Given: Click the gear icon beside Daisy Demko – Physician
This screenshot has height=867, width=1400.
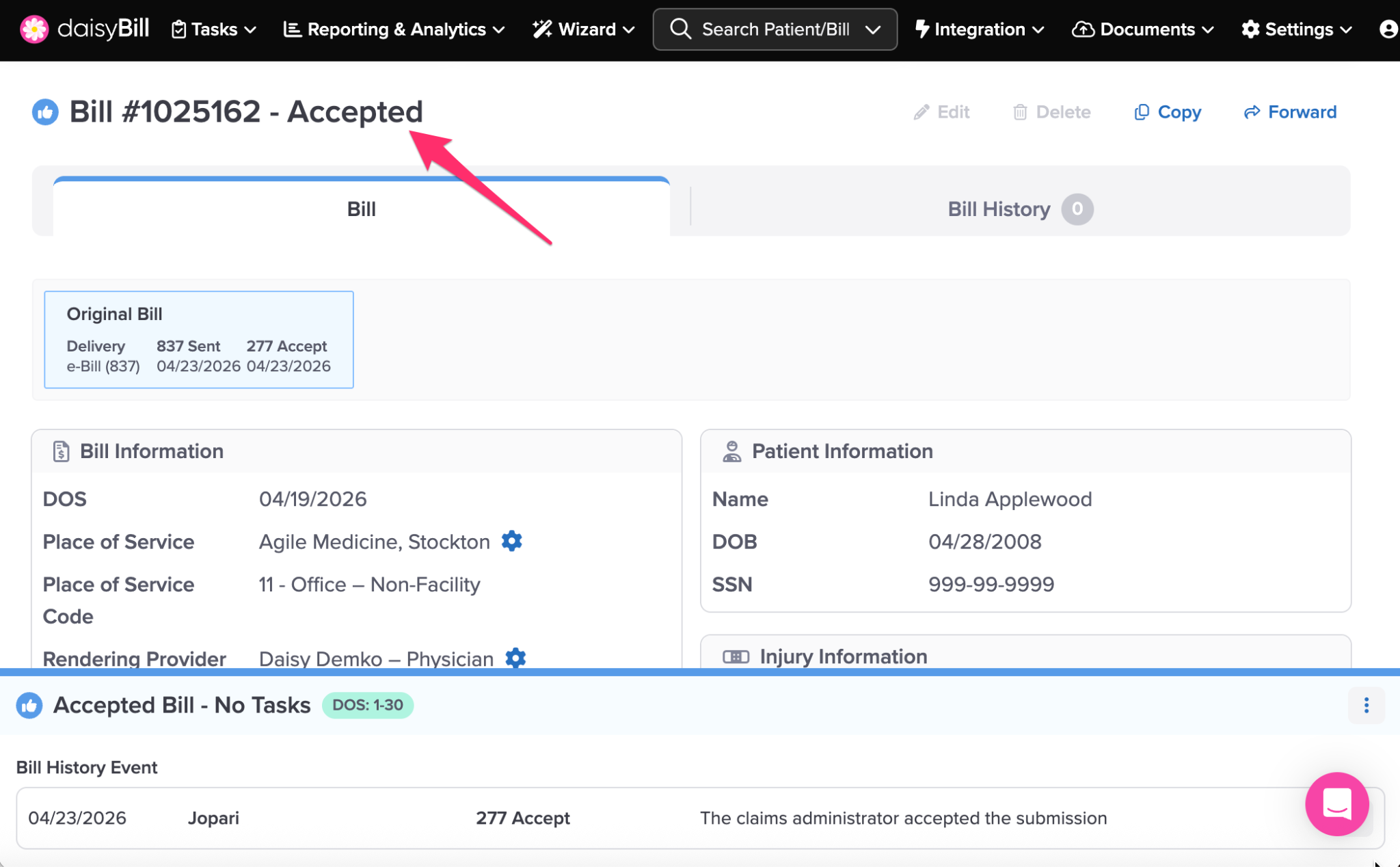Looking at the screenshot, I should pyautogui.click(x=515, y=658).
